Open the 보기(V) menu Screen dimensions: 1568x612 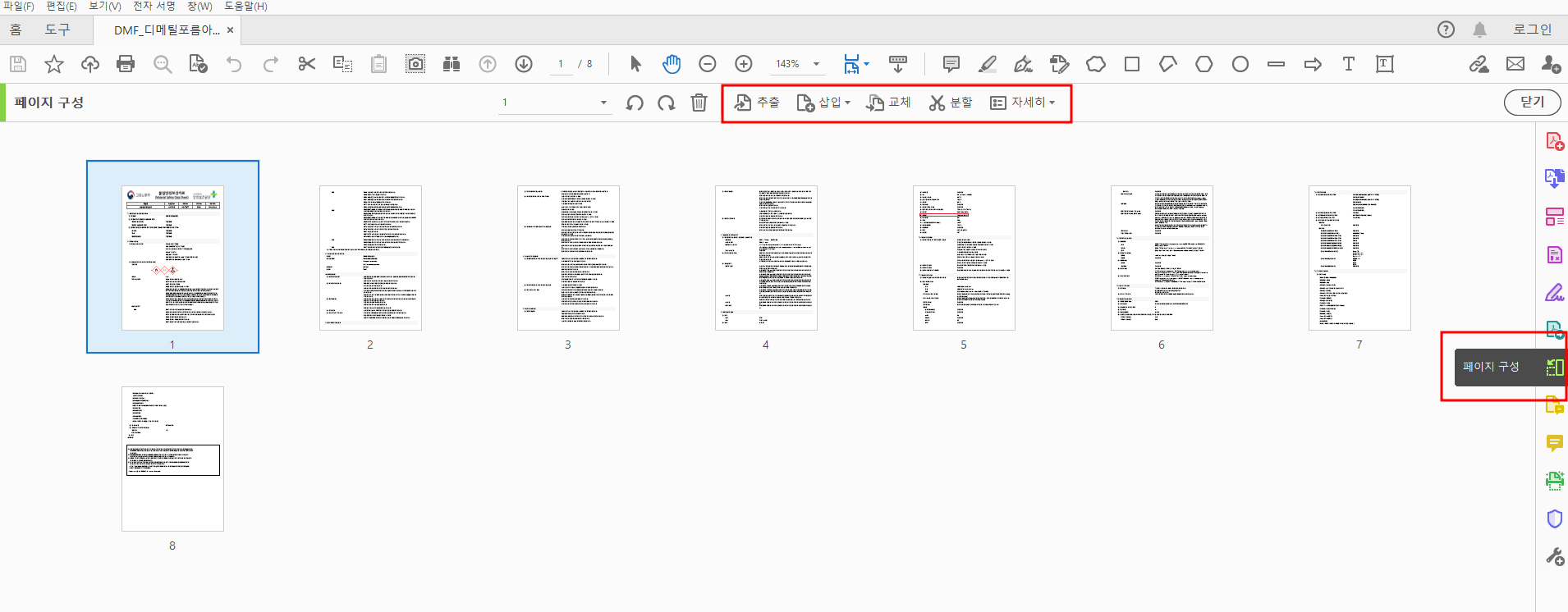coord(105,7)
